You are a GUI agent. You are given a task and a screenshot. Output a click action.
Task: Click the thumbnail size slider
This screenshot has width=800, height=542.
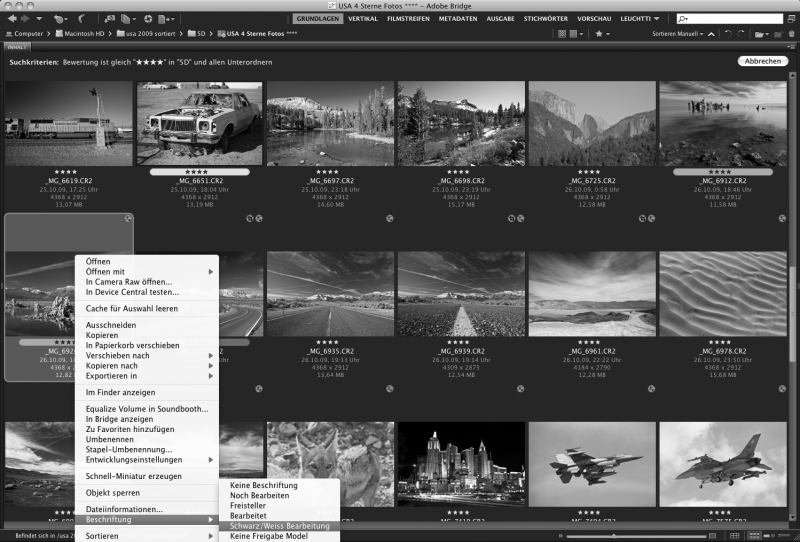pyautogui.click(x=636, y=536)
